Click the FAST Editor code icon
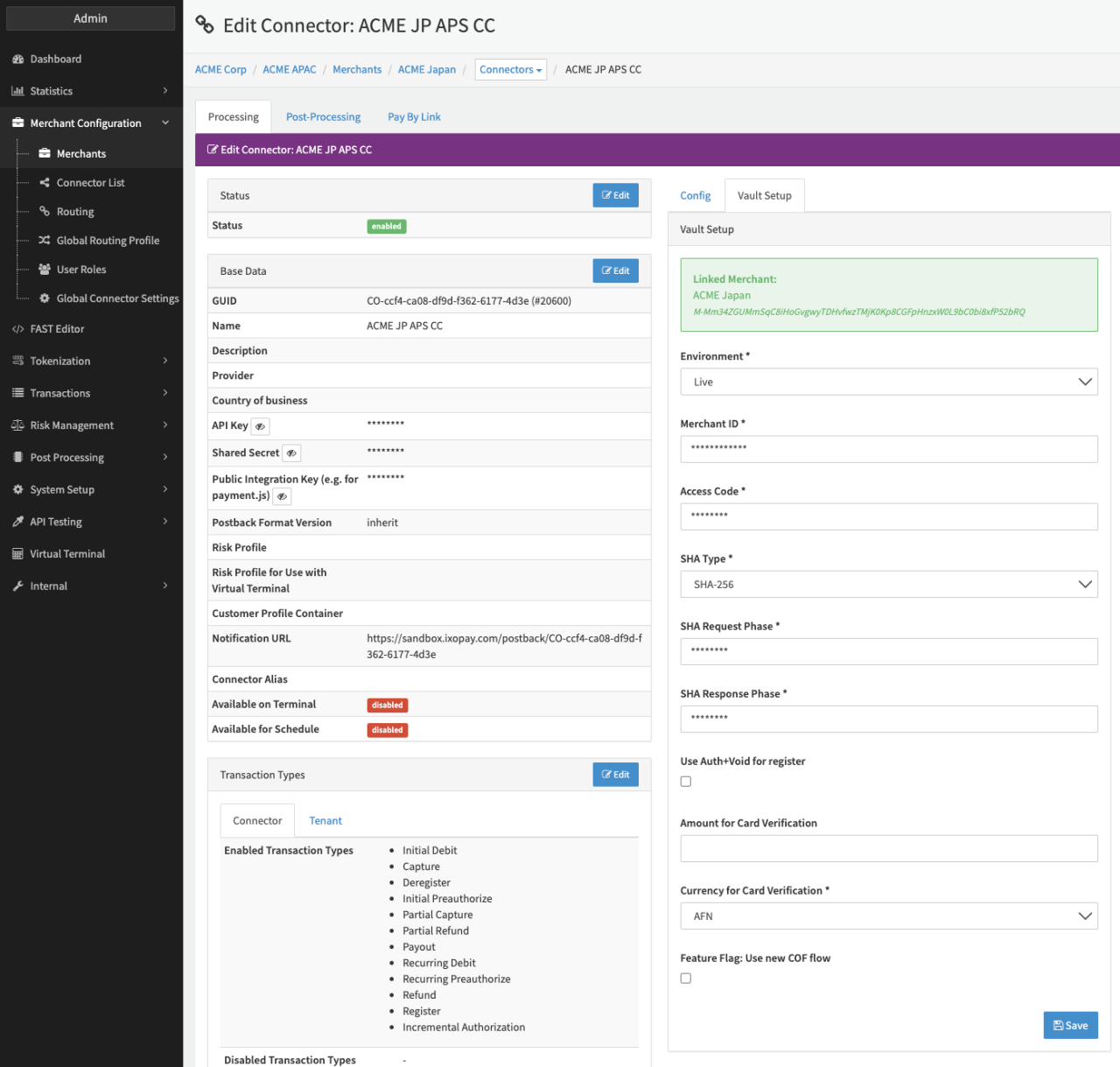 click(x=17, y=329)
